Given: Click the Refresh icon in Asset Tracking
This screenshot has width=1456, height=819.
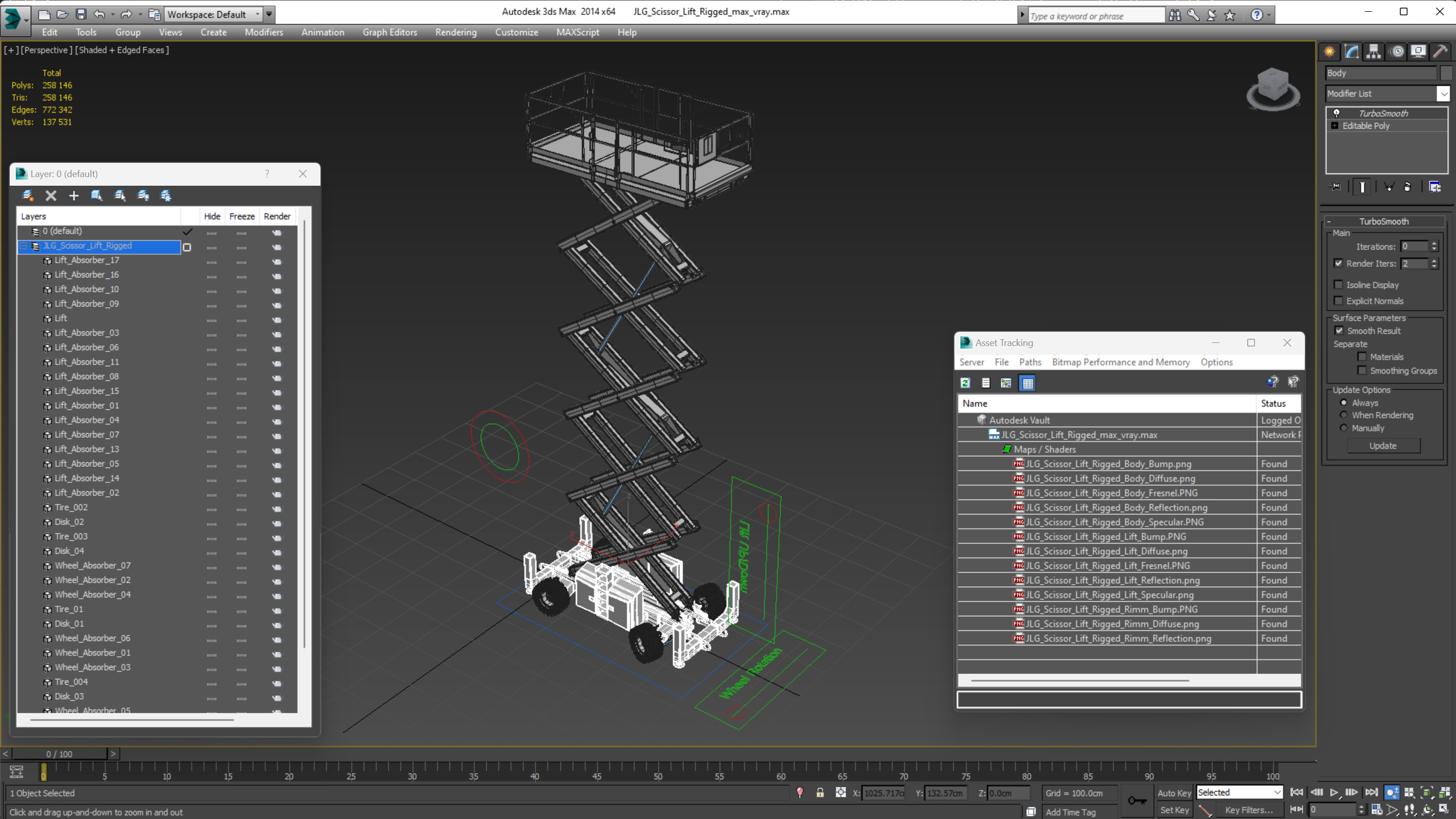Looking at the screenshot, I should [966, 383].
